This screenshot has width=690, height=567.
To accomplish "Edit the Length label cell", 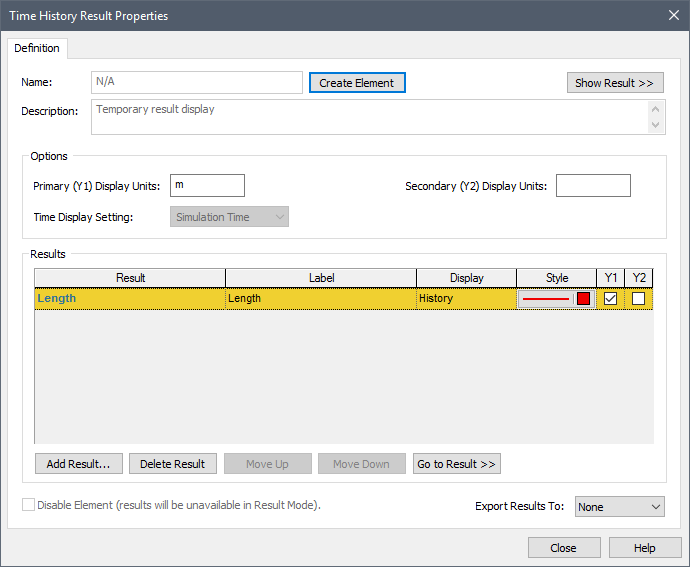I will 321,298.
